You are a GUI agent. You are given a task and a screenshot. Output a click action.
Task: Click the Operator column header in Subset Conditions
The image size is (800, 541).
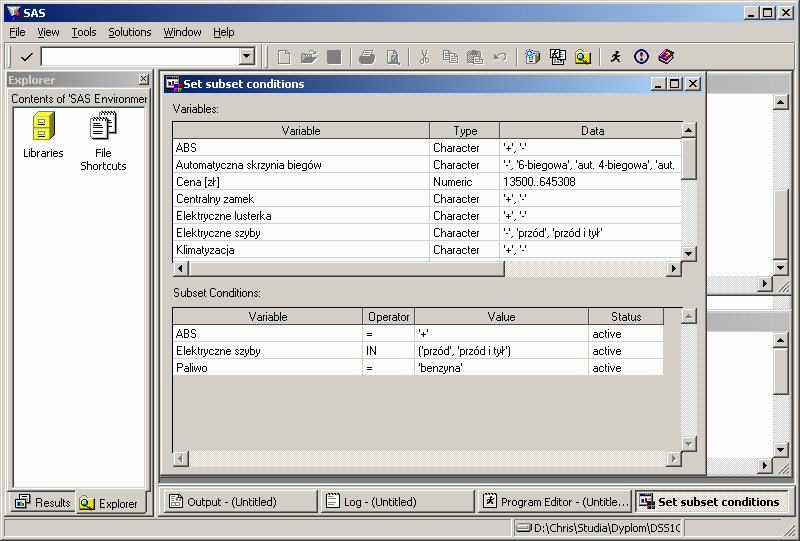click(389, 316)
